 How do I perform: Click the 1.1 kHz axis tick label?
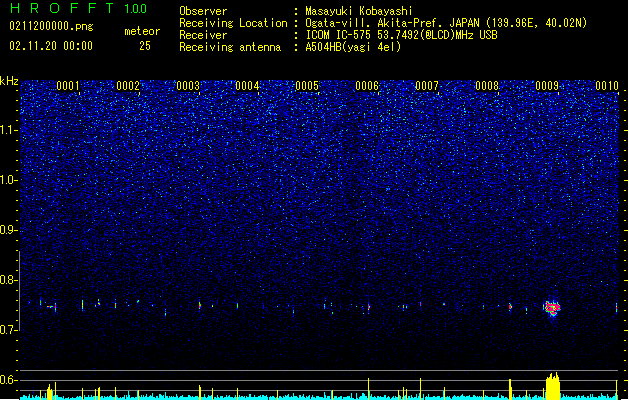(9, 130)
